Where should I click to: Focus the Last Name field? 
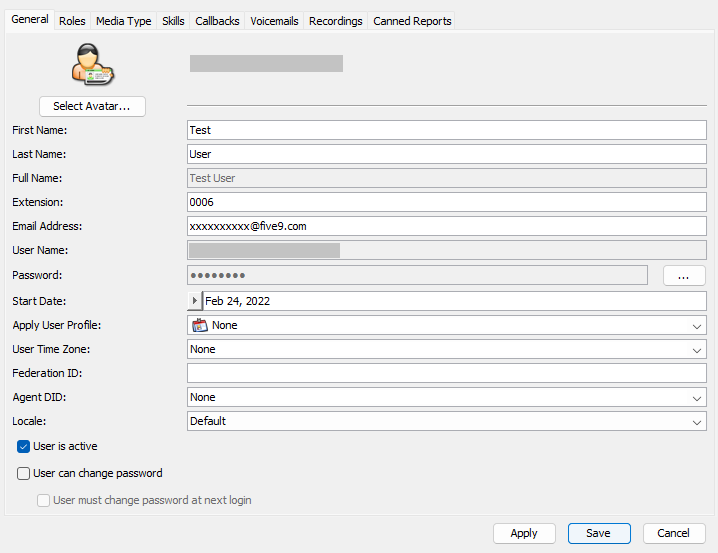coord(446,154)
